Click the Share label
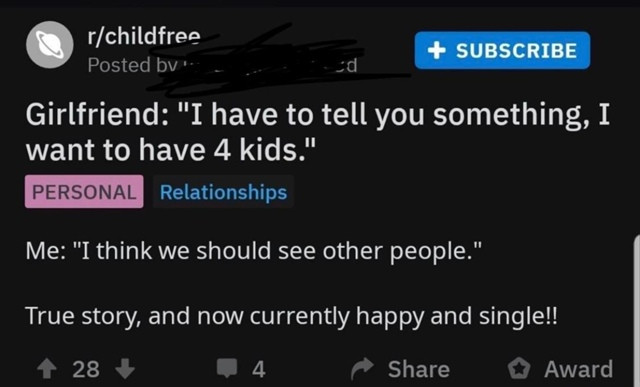This screenshot has width=640, height=387. (419, 369)
